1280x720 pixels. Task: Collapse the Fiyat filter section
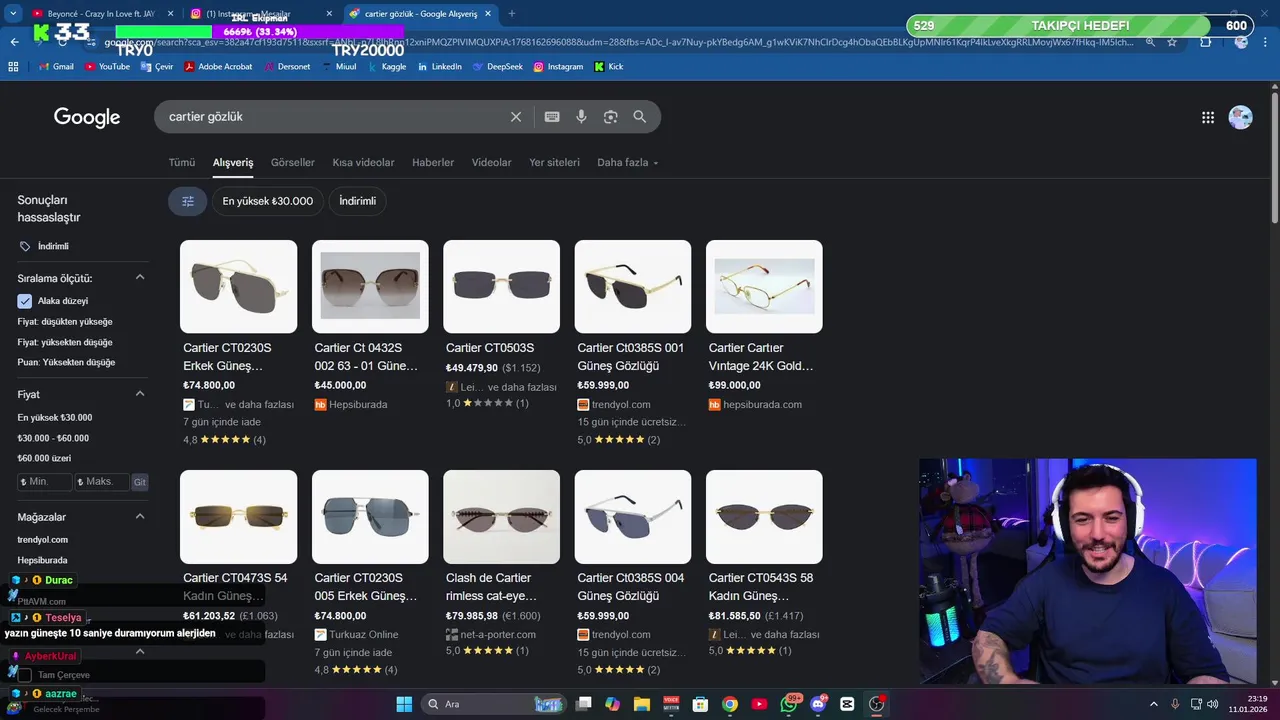(x=140, y=394)
